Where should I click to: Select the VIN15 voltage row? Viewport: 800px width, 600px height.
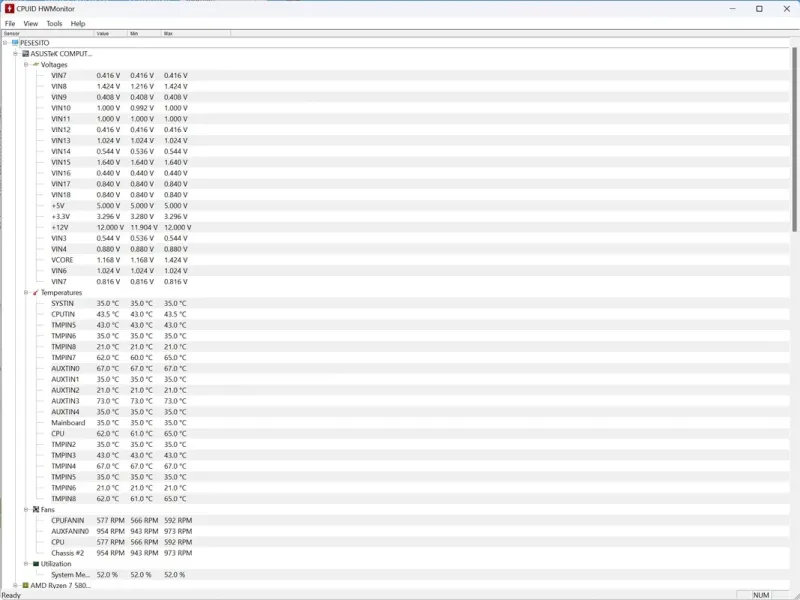[x=119, y=162]
